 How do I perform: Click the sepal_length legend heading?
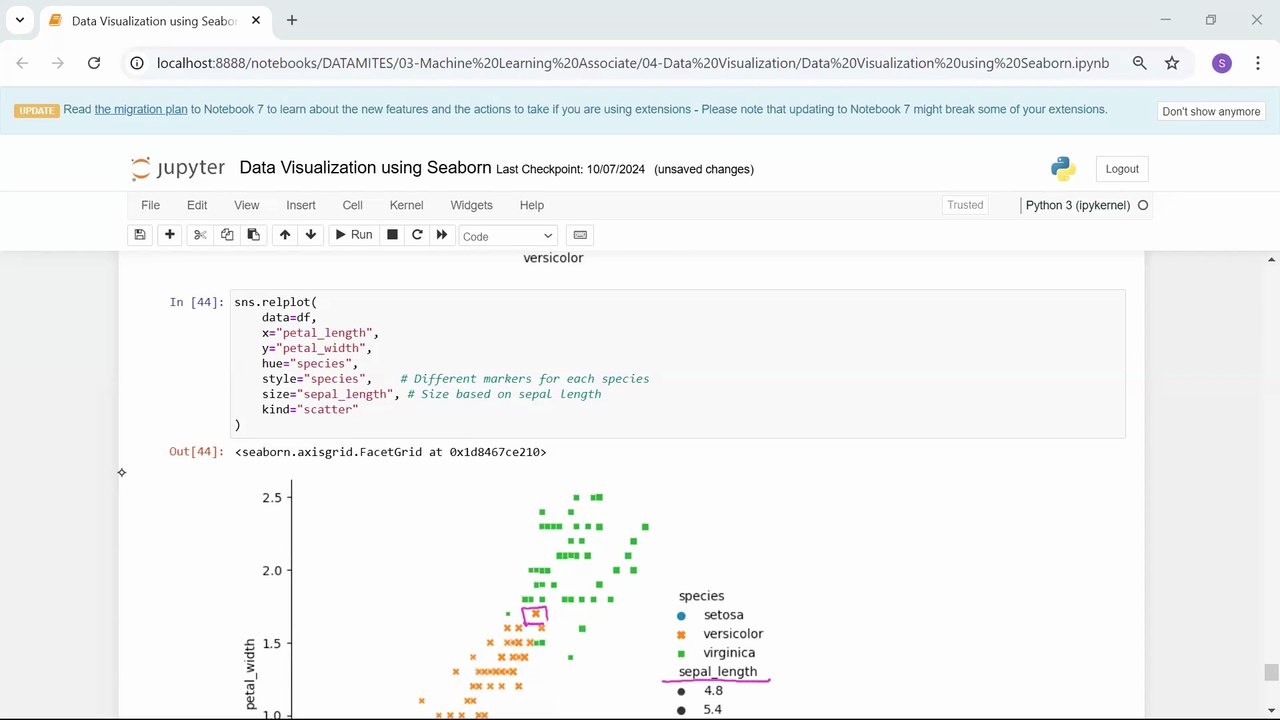[717, 671]
